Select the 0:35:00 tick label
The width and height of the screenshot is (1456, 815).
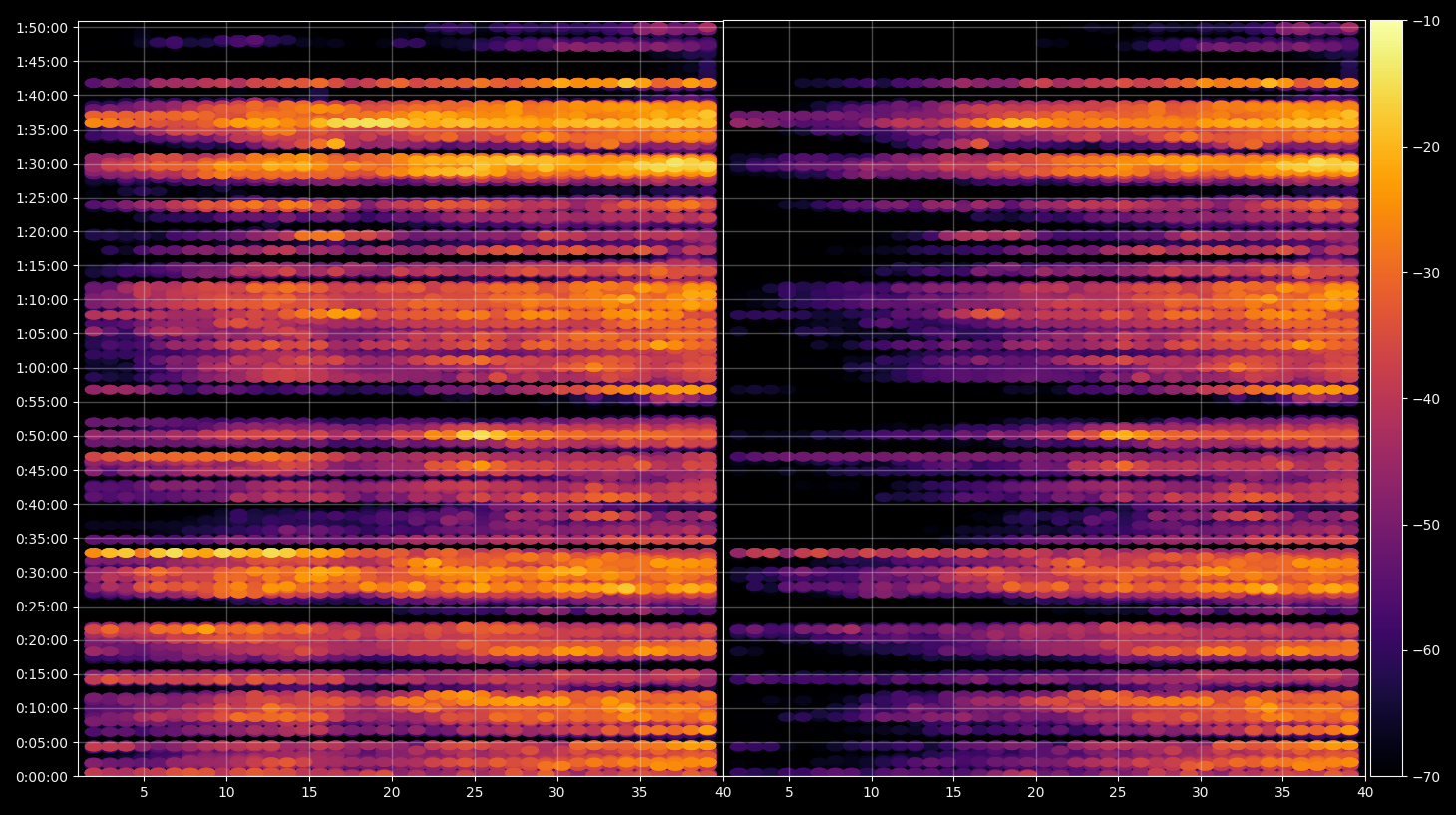[42, 539]
